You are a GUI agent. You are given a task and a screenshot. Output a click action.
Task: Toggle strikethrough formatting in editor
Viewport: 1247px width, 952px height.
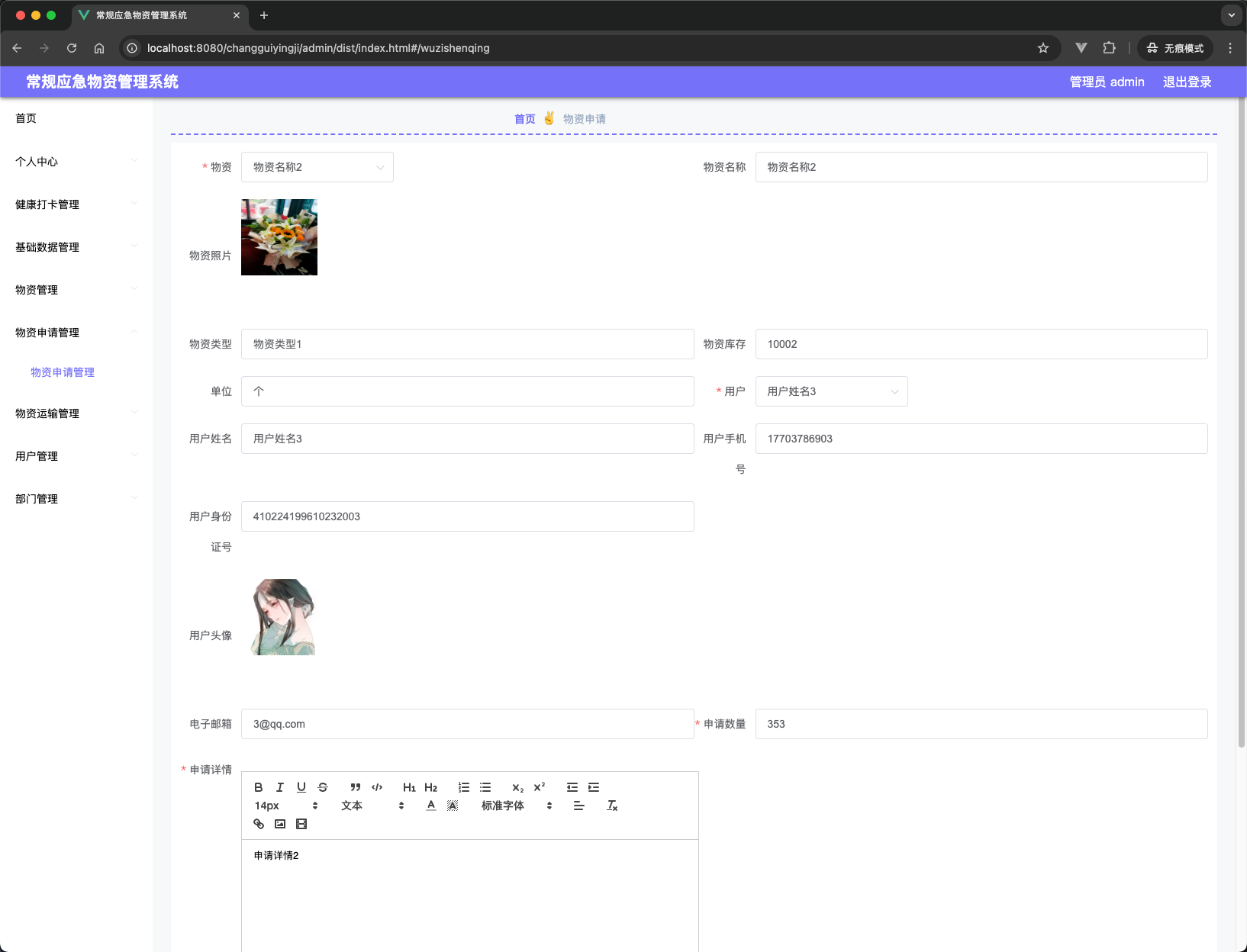tap(323, 787)
